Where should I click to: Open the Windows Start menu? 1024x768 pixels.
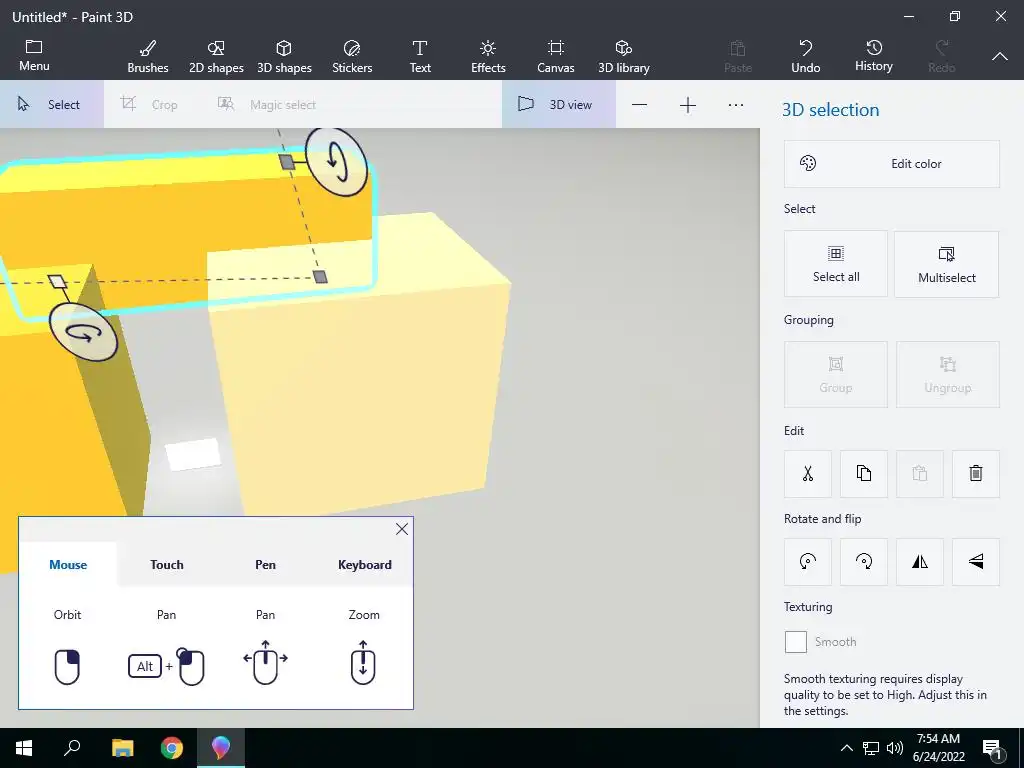tap(24, 748)
